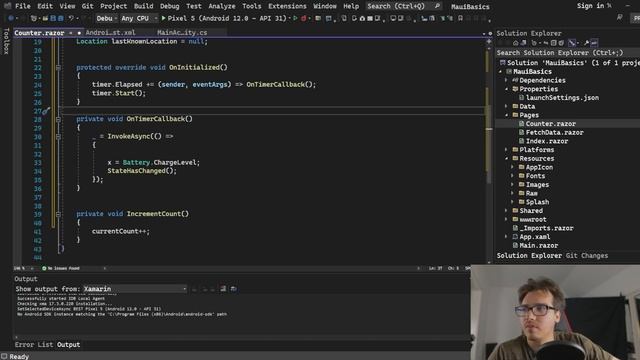The height and width of the screenshot is (360, 640).
Task: Collapse the Properties folder
Action: [x=507, y=89]
